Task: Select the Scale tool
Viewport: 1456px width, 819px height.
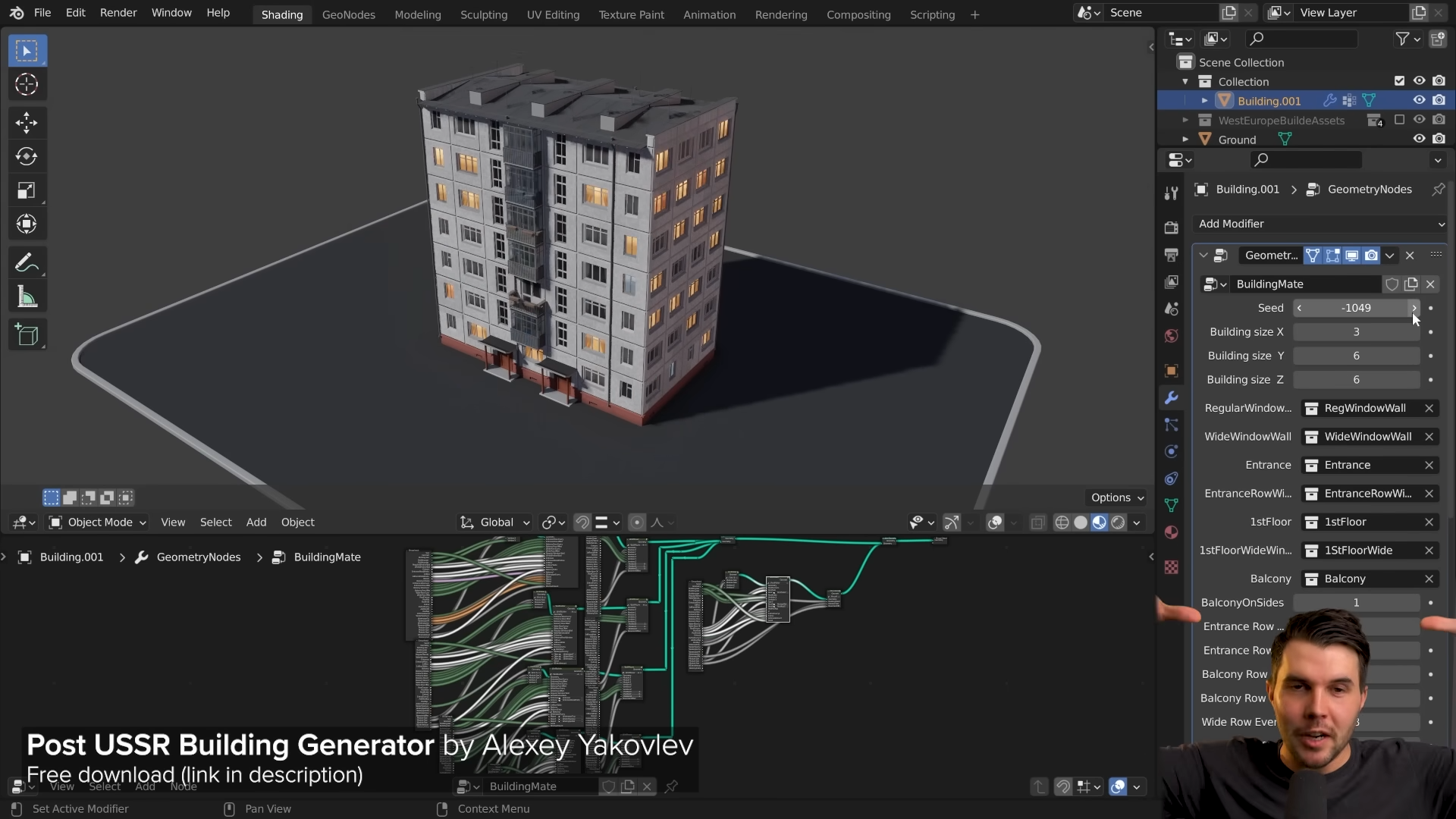Action: pyautogui.click(x=27, y=190)
